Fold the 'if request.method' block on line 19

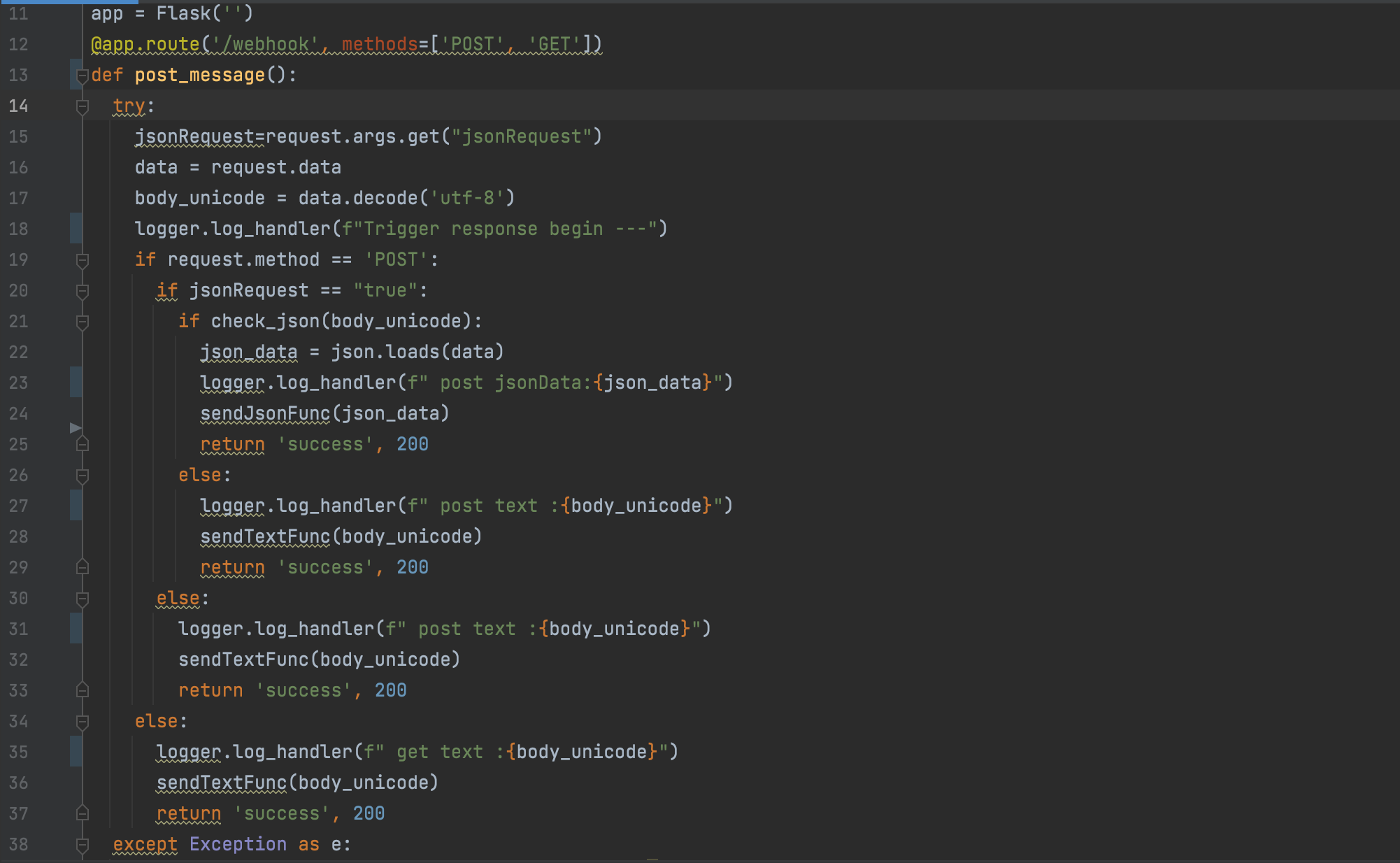(x=83, y=260)
